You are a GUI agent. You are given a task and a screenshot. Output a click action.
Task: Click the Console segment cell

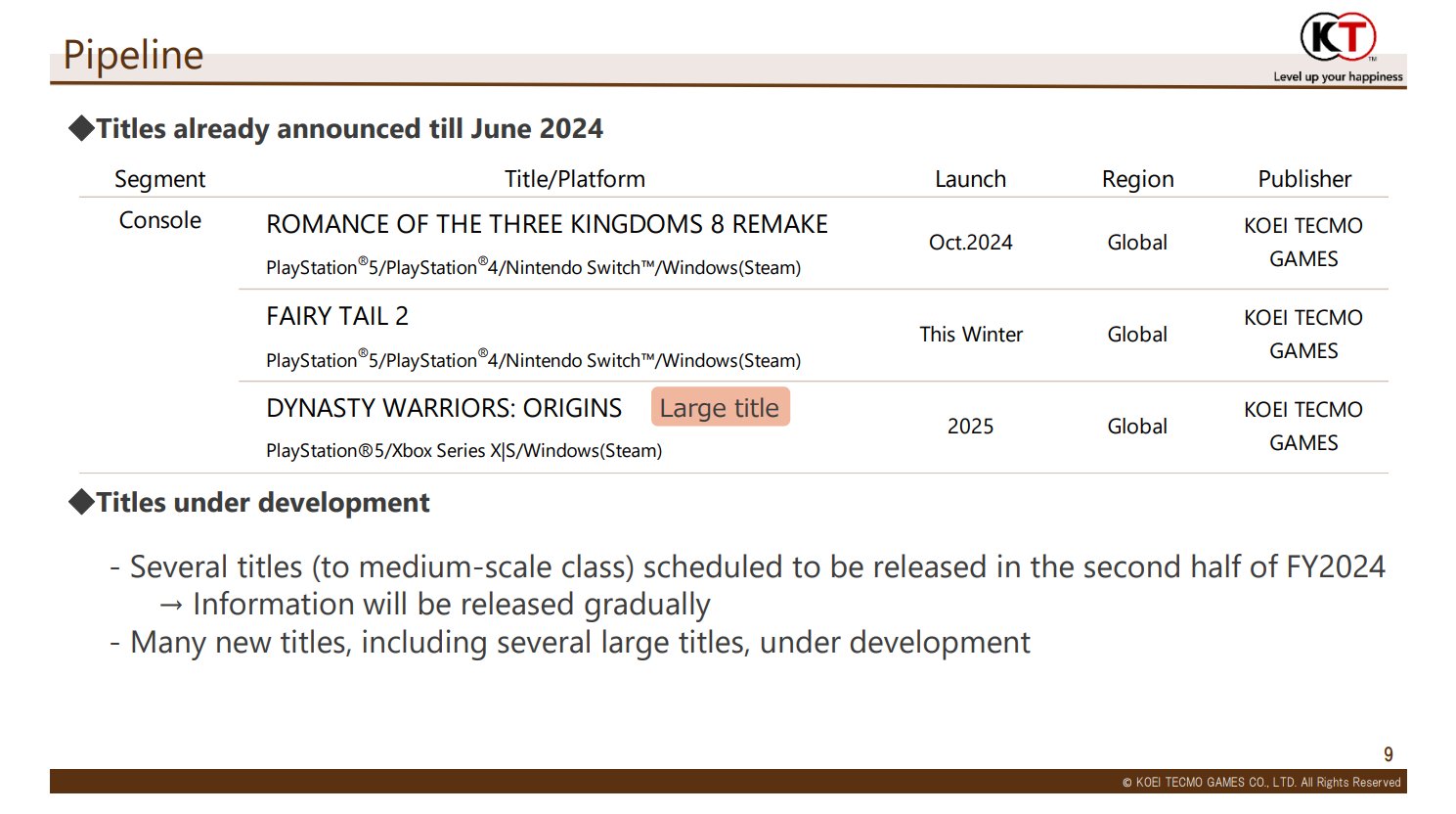[x=160, y=220]
